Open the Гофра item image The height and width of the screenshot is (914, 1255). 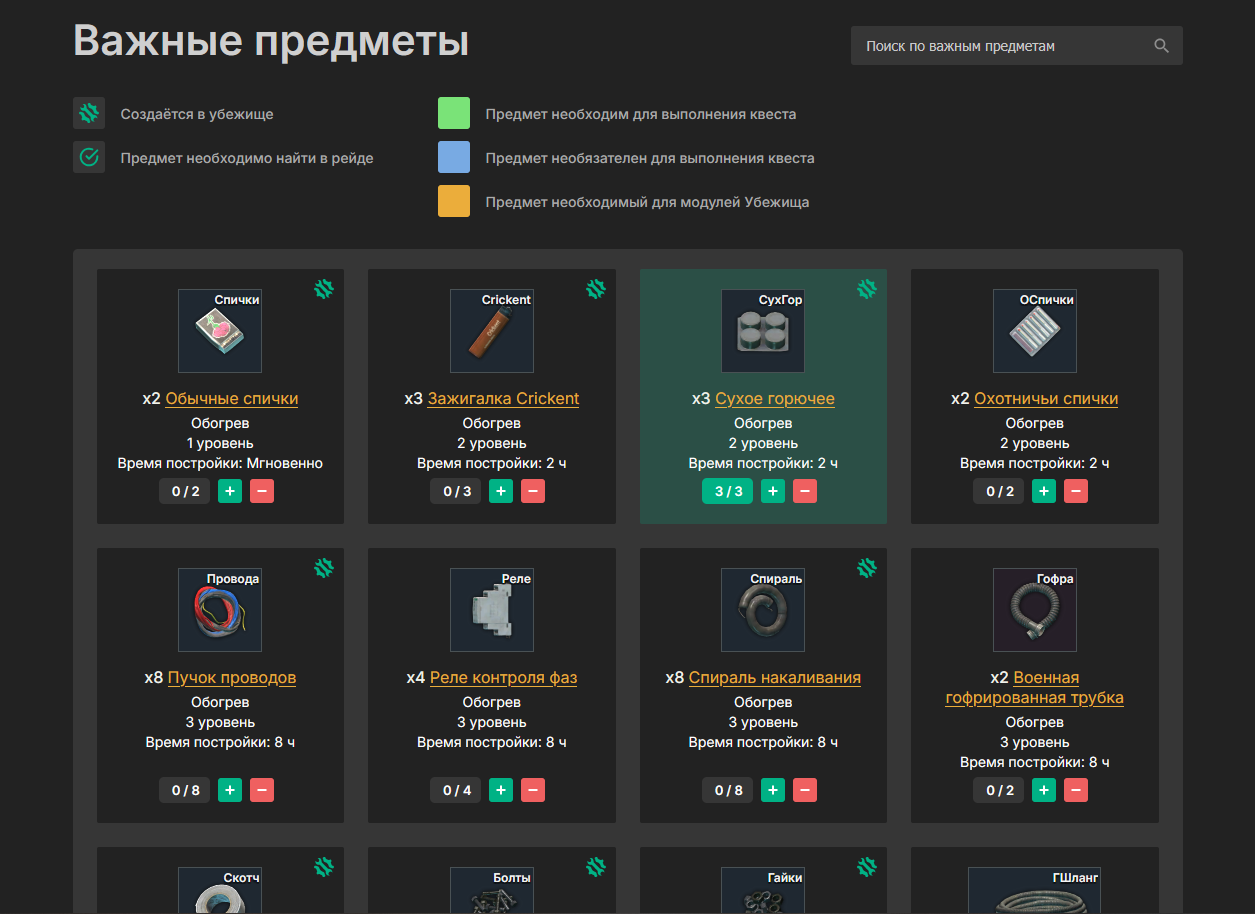1035,610
